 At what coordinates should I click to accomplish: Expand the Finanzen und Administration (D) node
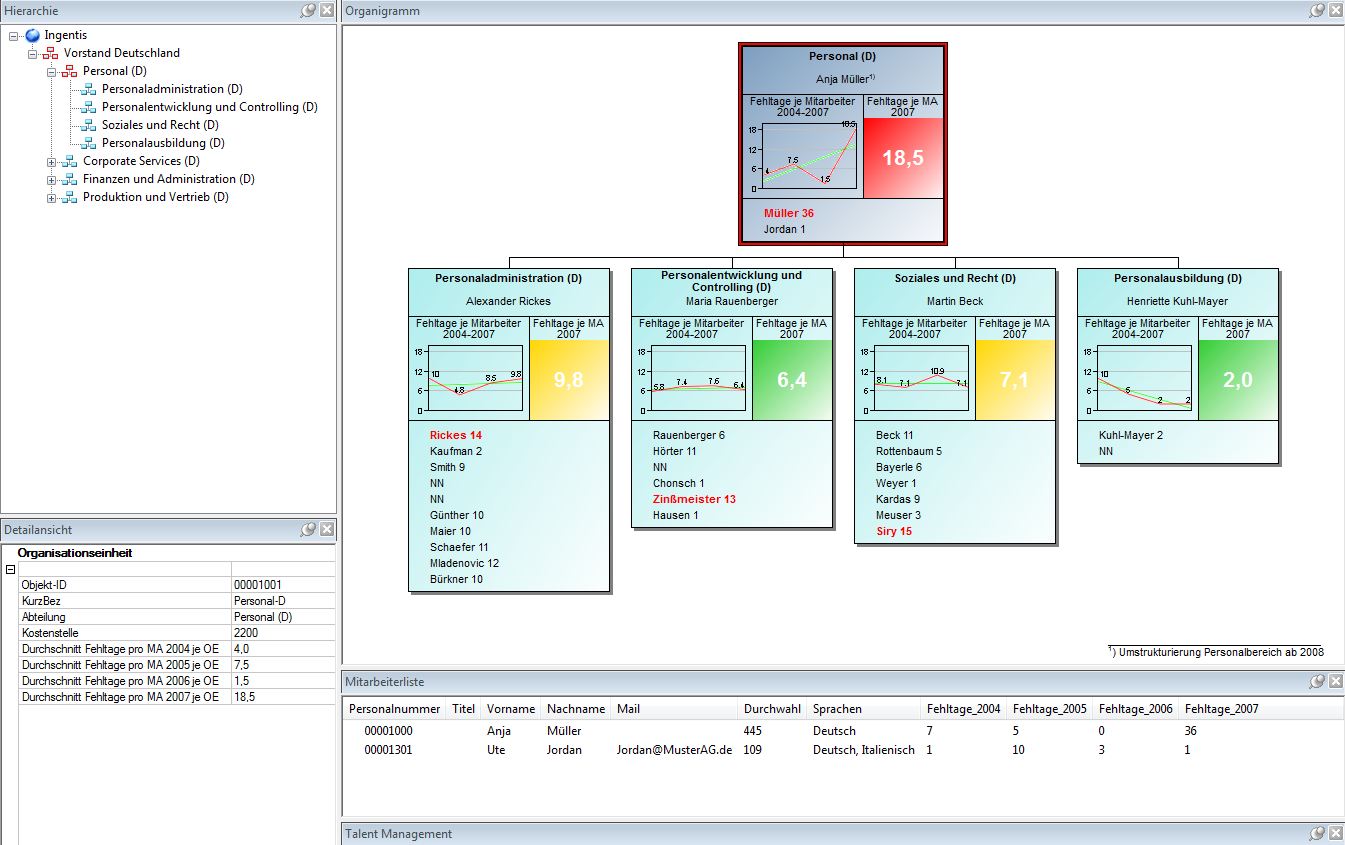[51, 179]
